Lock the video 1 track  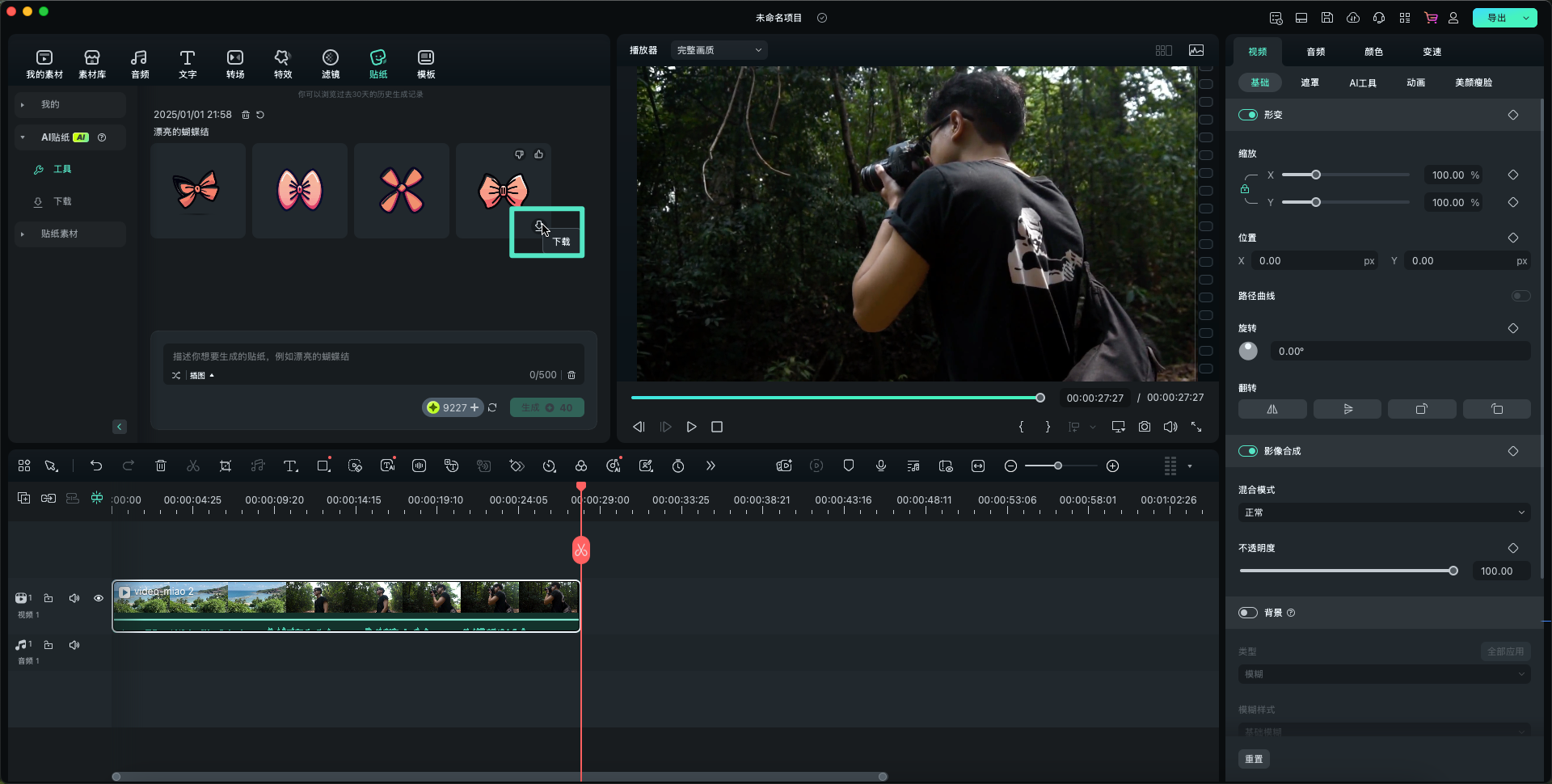point(48,598)
